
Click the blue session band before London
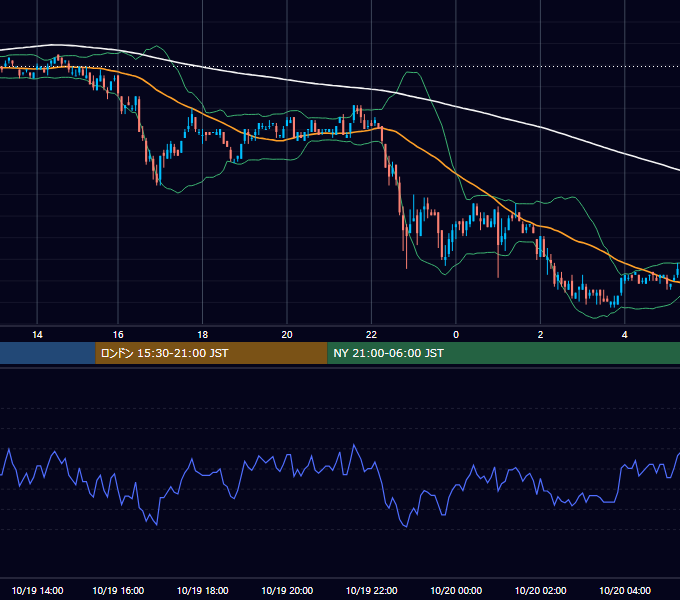(48, 353)
